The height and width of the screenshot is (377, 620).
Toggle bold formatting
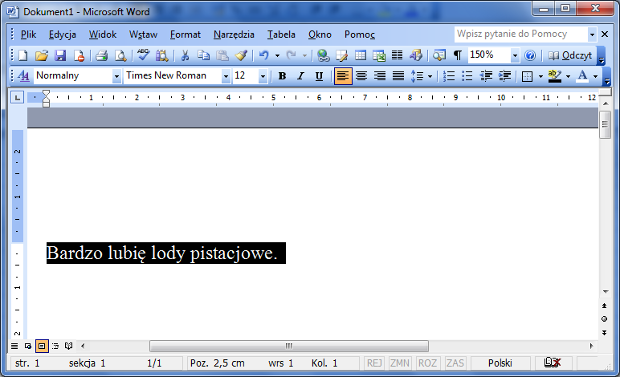[282, 76]
